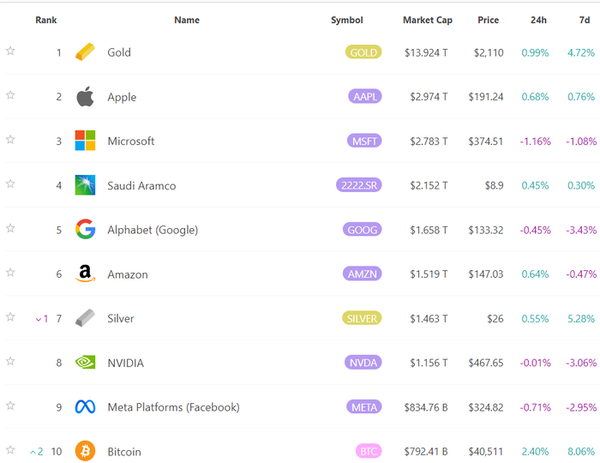Click the Apple logo icon
The image size is (600, 463).
click(85, 97)
